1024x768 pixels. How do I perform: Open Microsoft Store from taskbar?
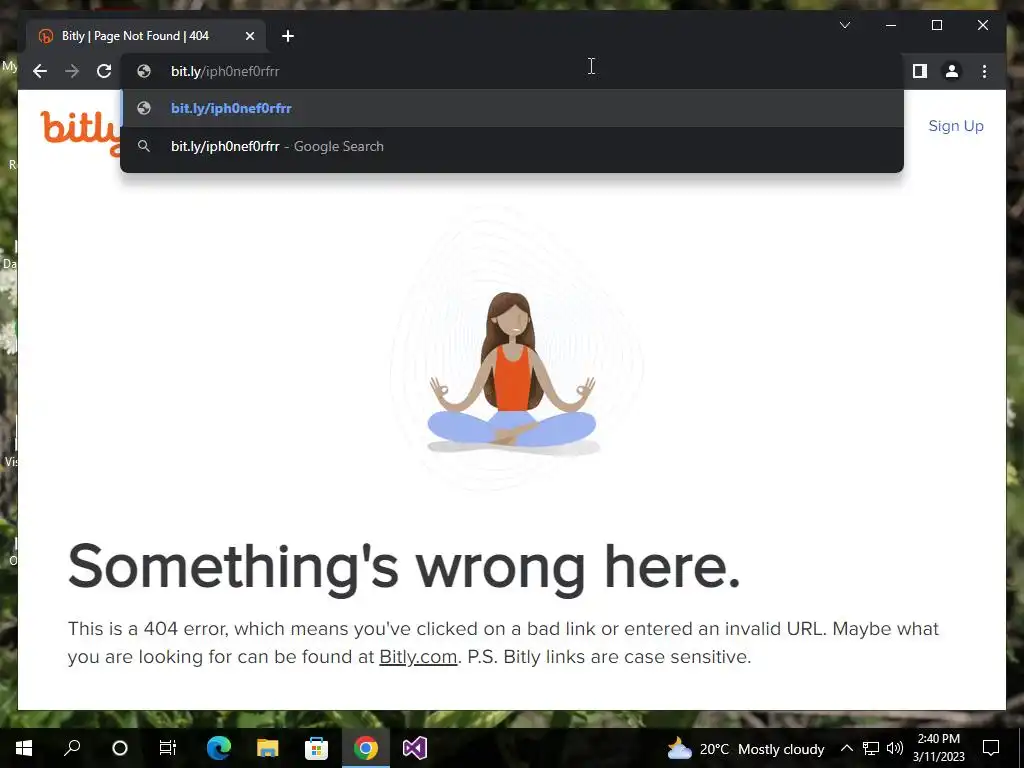pyautogui.click(x=317, y=748)
